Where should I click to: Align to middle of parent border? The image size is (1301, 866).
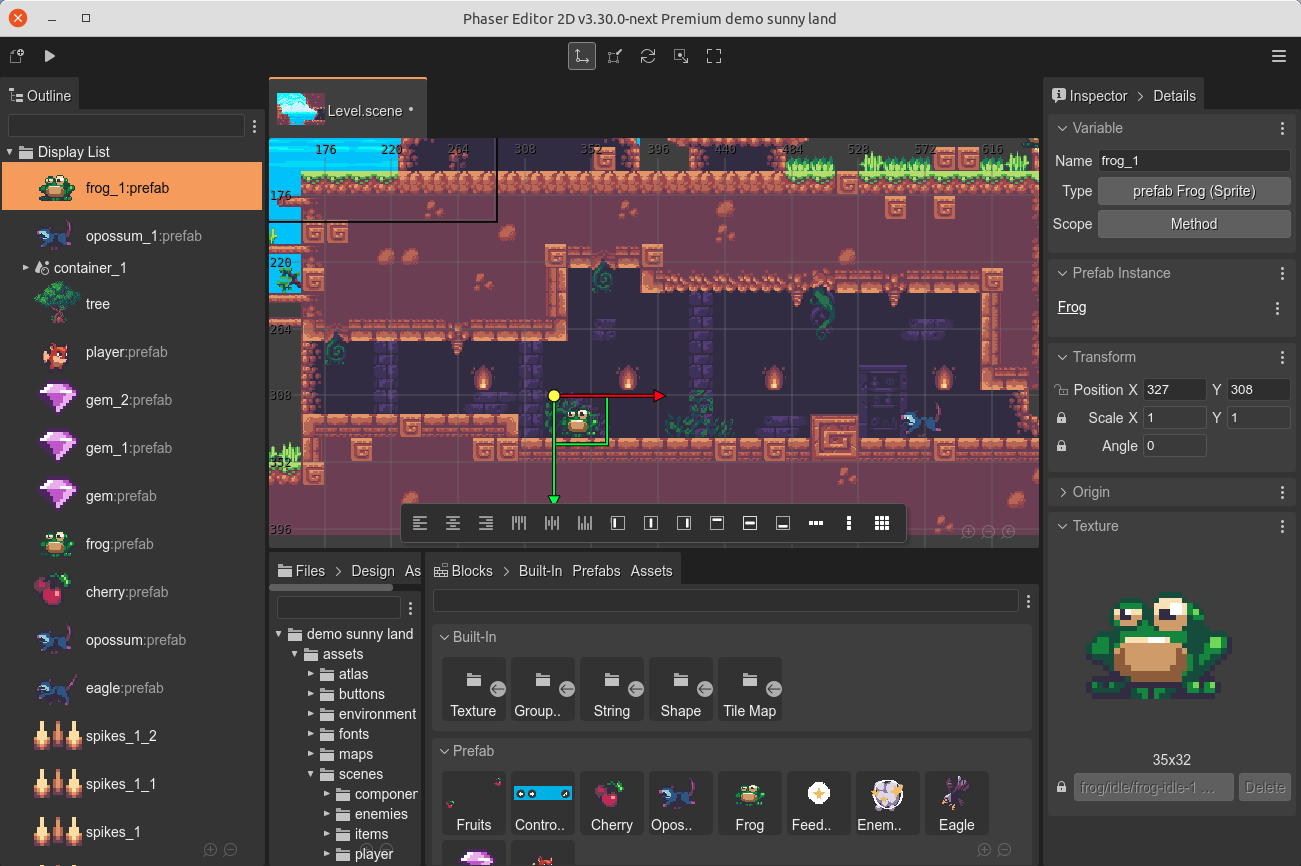[750, 523]
